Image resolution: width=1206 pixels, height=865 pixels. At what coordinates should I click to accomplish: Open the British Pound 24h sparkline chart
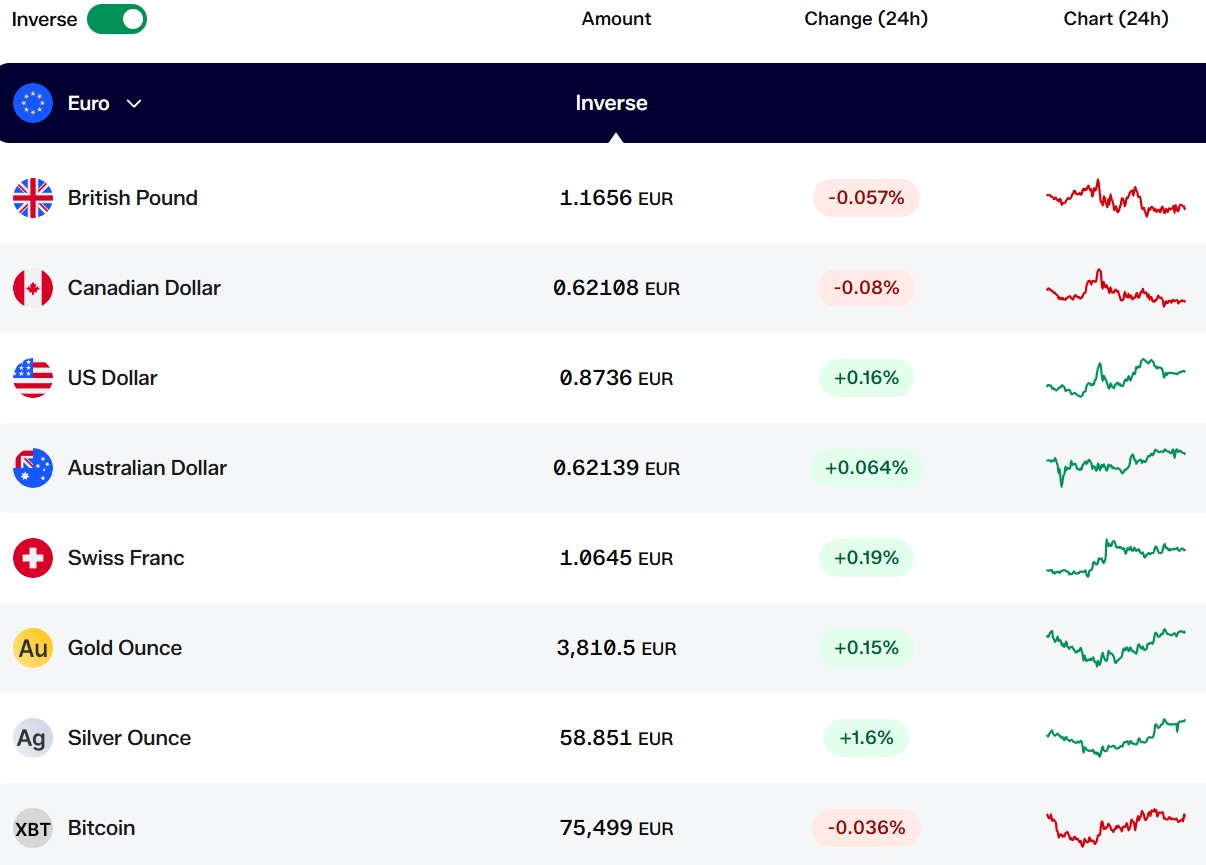(x=1116, y=197)
